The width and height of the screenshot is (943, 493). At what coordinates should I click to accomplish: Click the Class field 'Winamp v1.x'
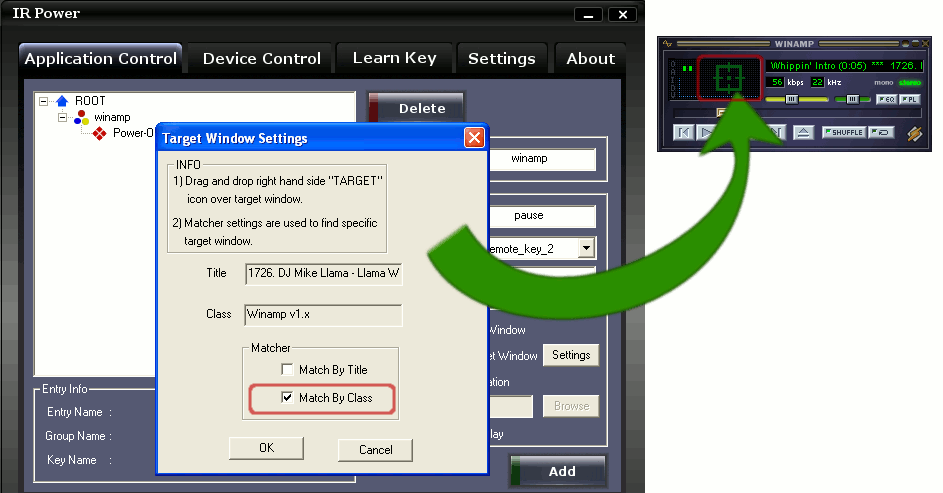click(x=324, y=314)
